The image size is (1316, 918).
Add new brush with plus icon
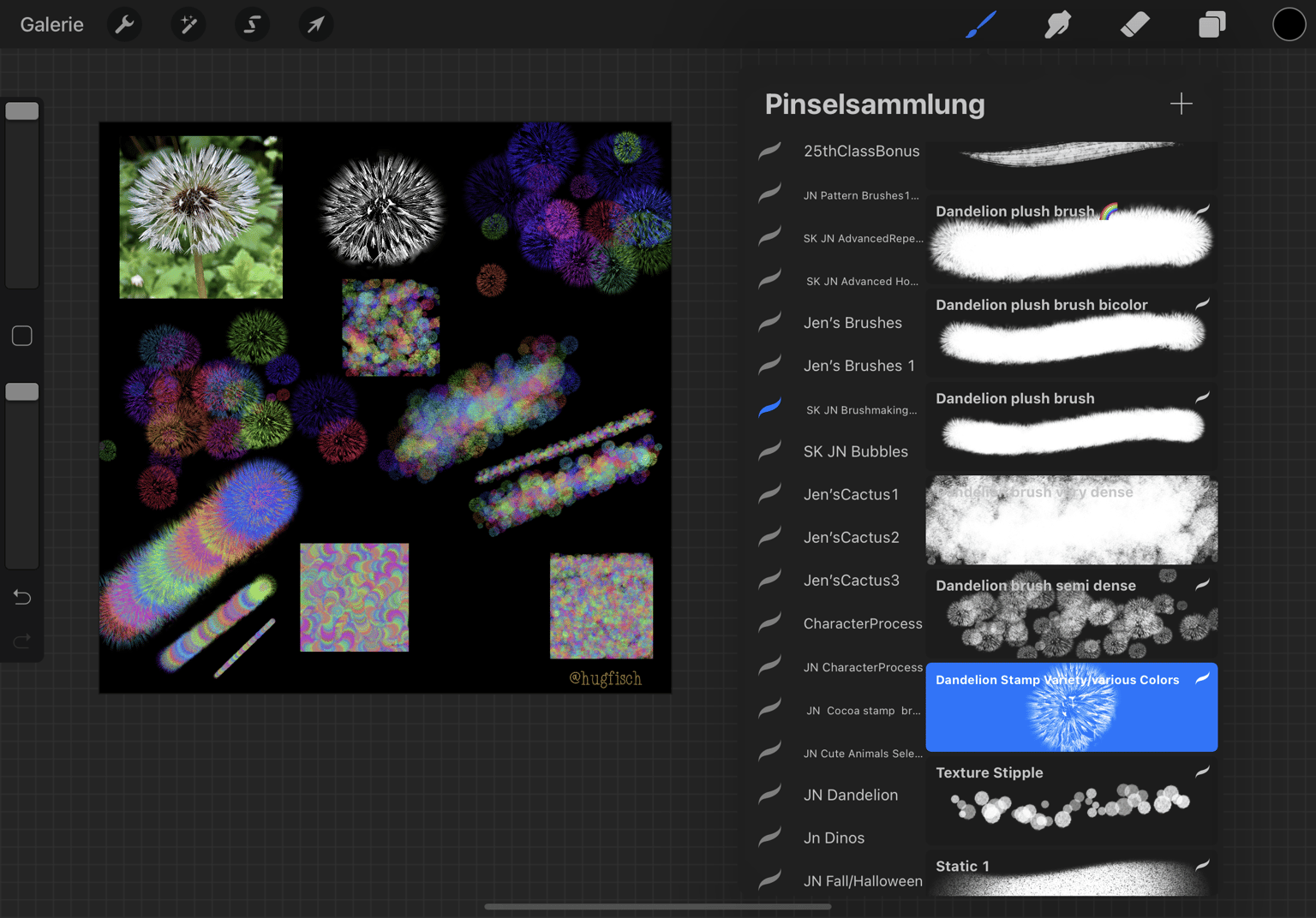(x=1181, y=104)
